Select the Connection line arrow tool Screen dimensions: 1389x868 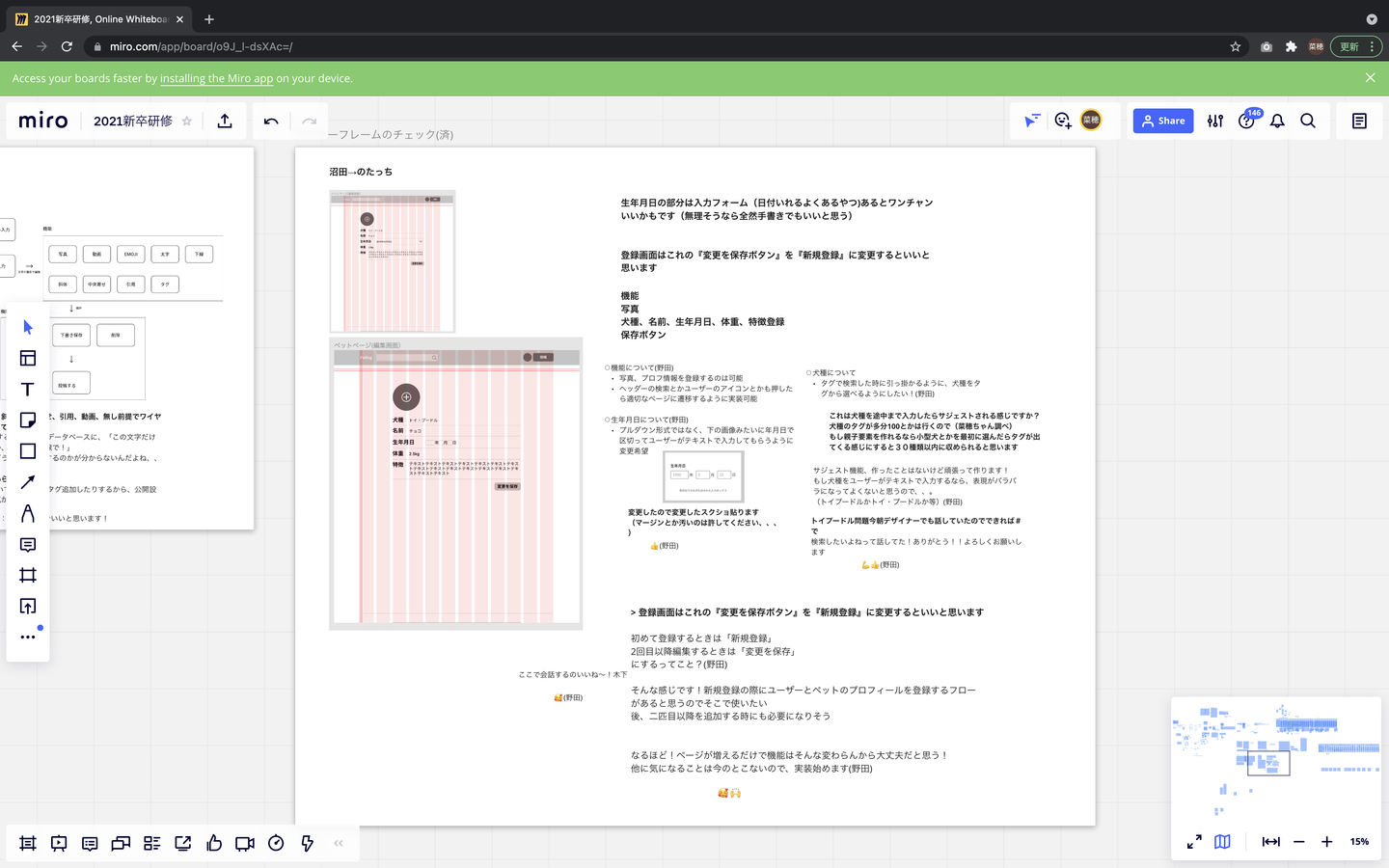[x=28, y=482]
